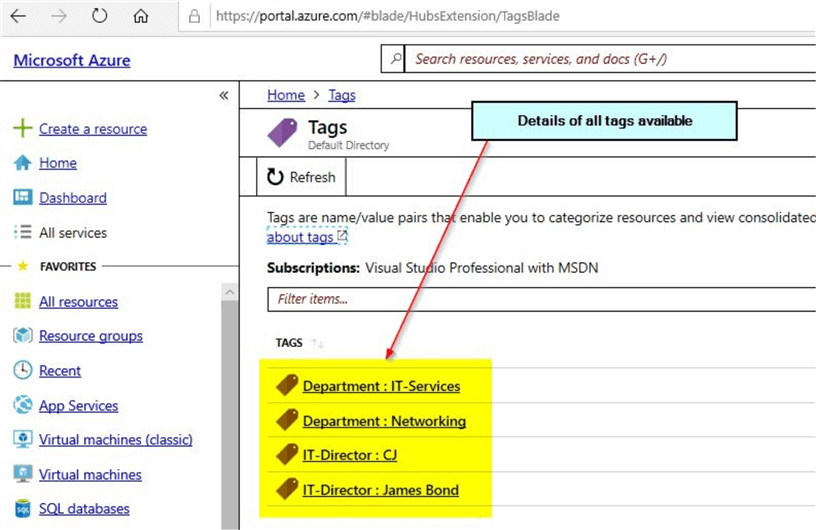Open Home in the sidebar
The height and width of the screenshot is (530, 816).
[x=58, y=163]
